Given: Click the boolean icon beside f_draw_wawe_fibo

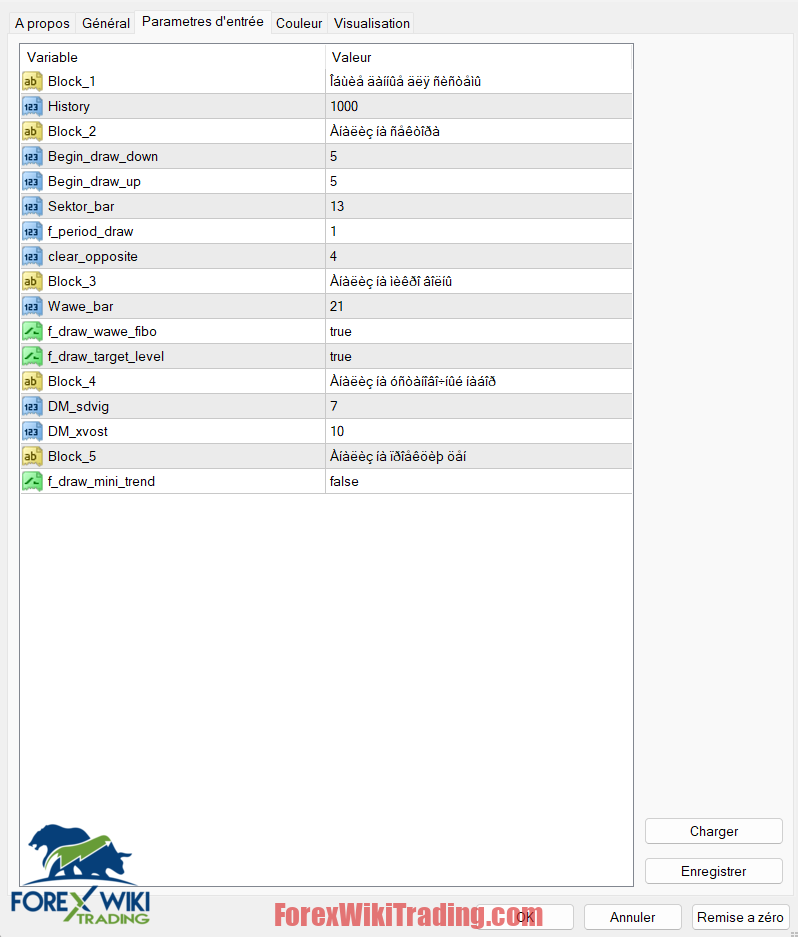Looking at the screenshot, I should tap(32, 332).
